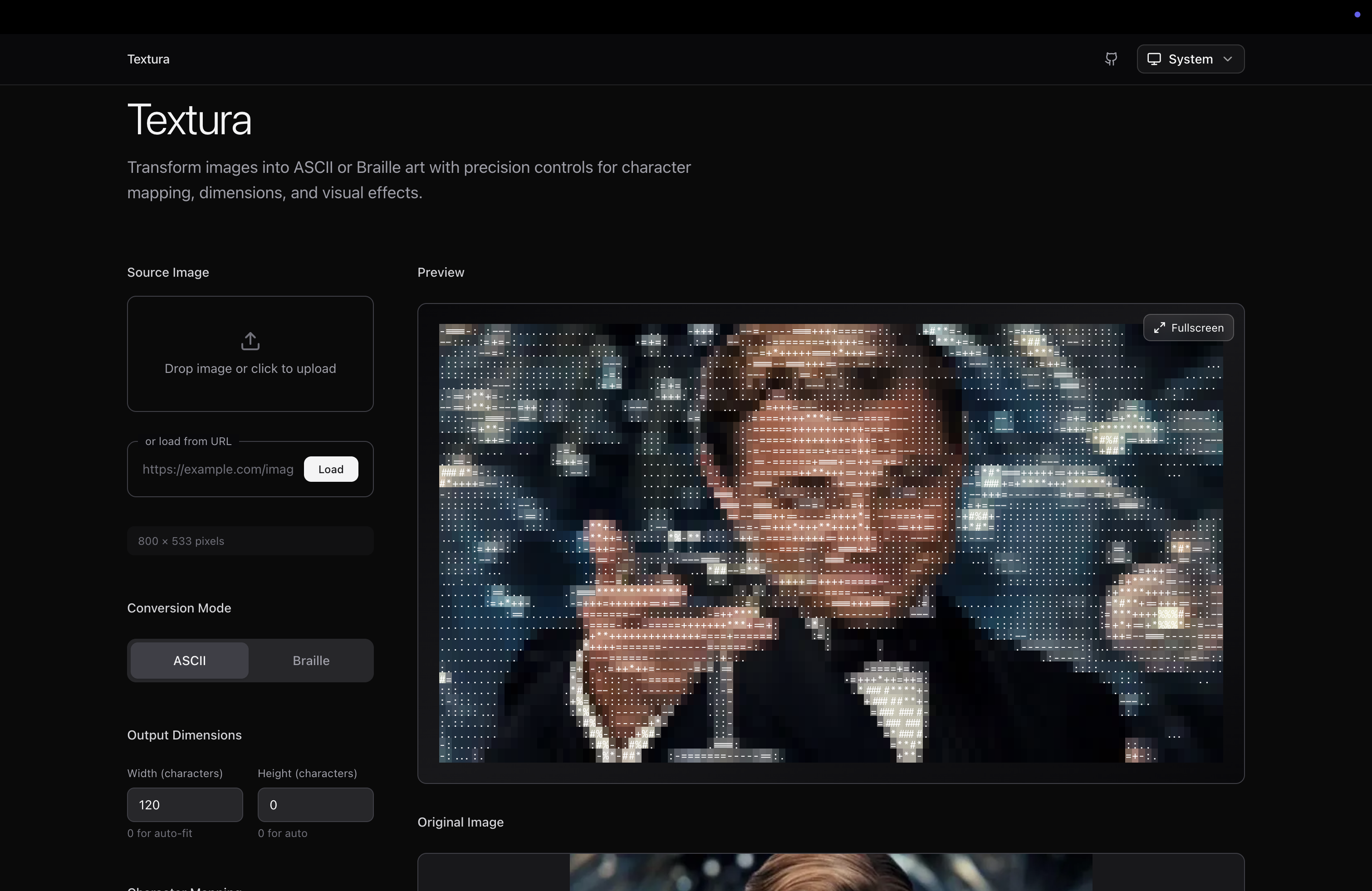
Task: Click the ASCII art preview image
Action: pyautogui.click(x=830, y=543)
